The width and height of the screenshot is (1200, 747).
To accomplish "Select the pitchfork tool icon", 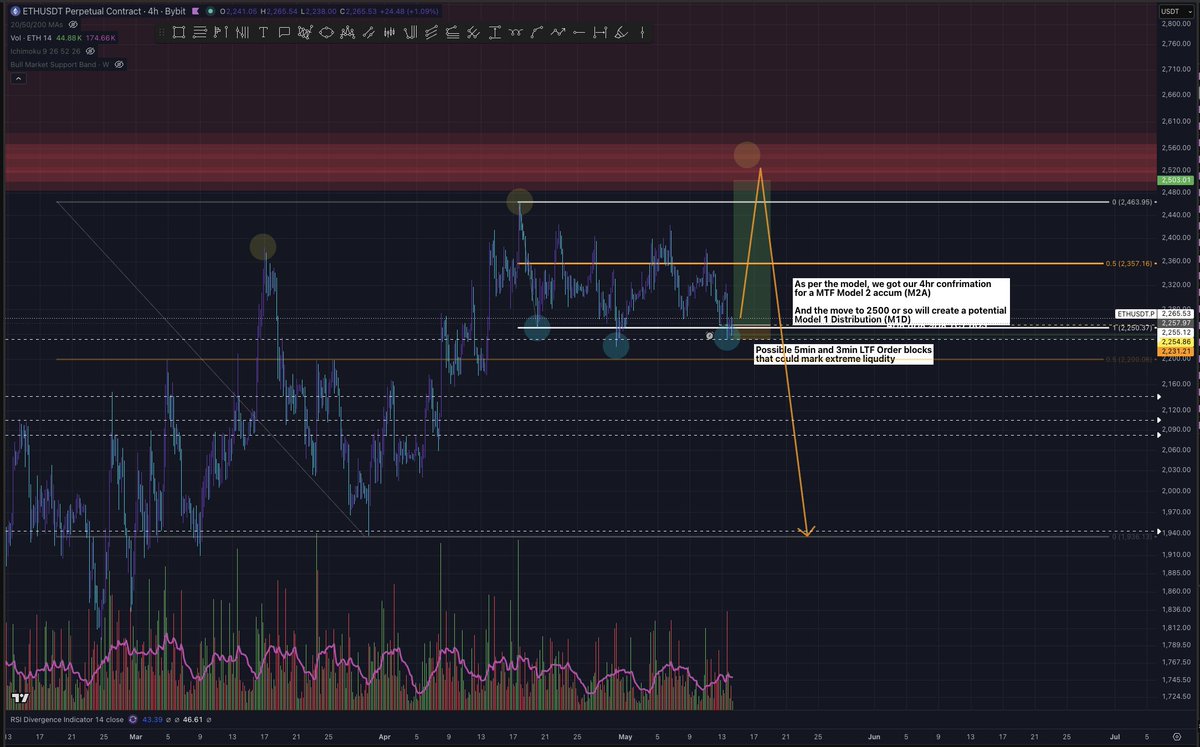I will tap(411, 32).
